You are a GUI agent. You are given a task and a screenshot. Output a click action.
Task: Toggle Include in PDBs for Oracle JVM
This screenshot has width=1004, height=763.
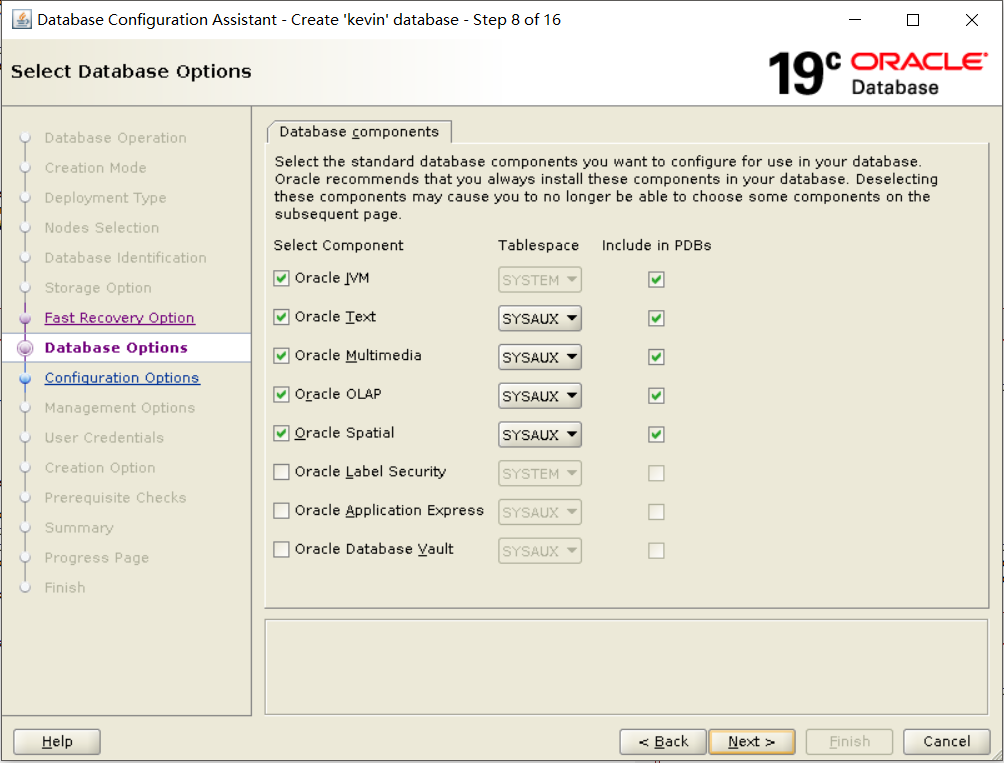656,280
